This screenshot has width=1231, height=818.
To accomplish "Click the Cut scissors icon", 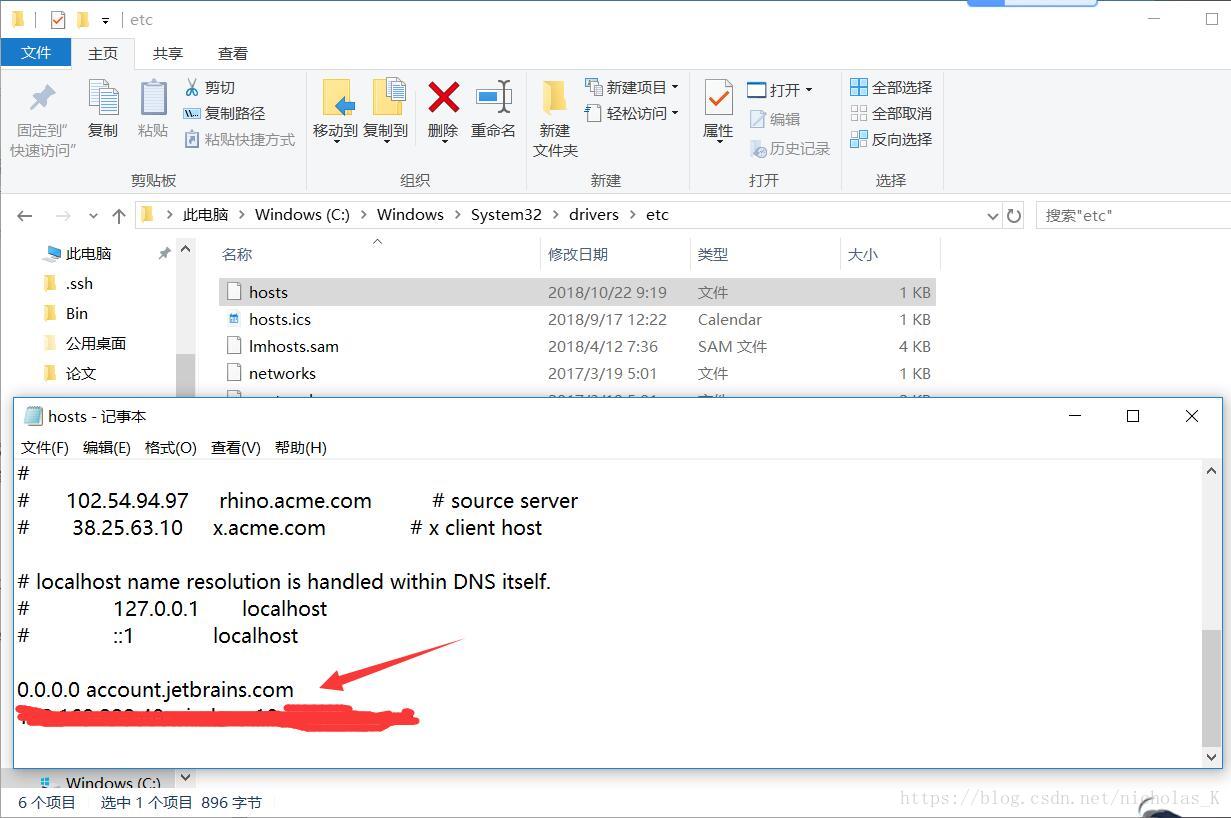I will point(192,87).
